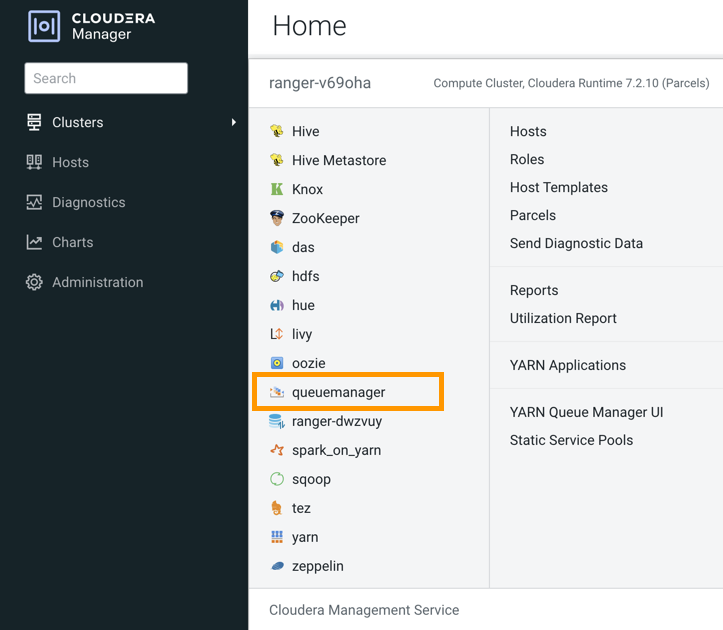Click the hue service icon
This screenshot has height=630, width=723.
(x=277, y=305)
